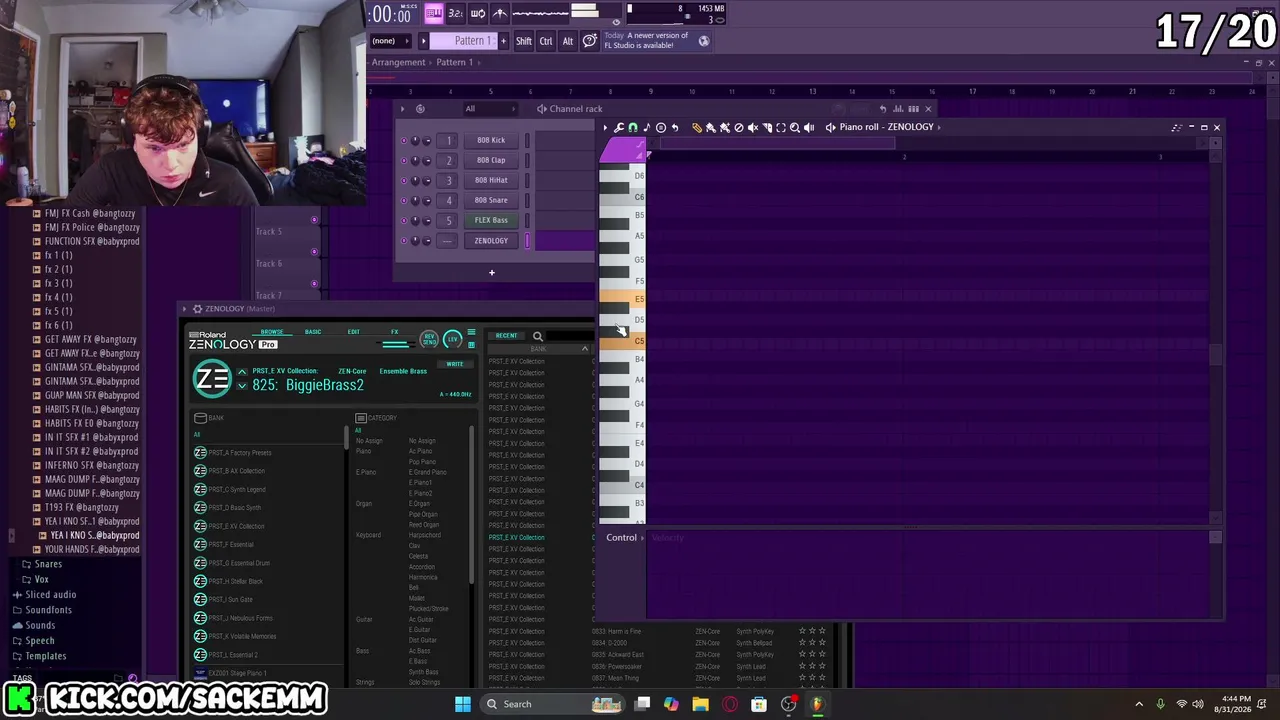Select the 808 Kick channel button
1280x720 pixels.
[491, 141]
